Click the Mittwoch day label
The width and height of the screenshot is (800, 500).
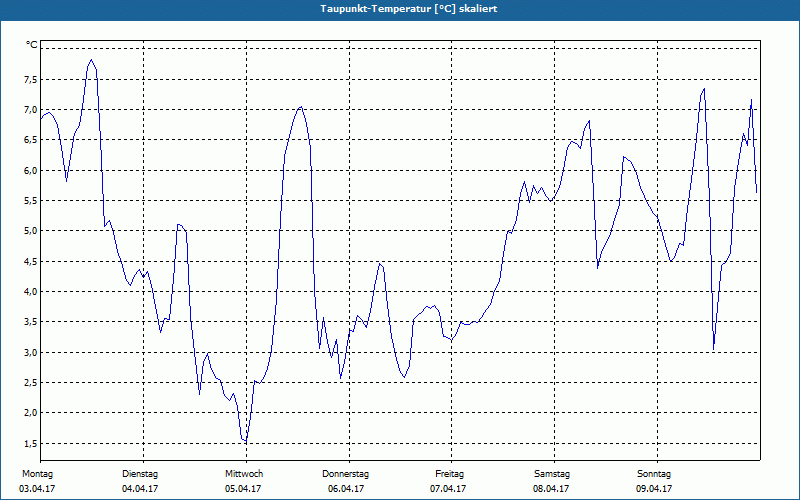coord(244,474)
